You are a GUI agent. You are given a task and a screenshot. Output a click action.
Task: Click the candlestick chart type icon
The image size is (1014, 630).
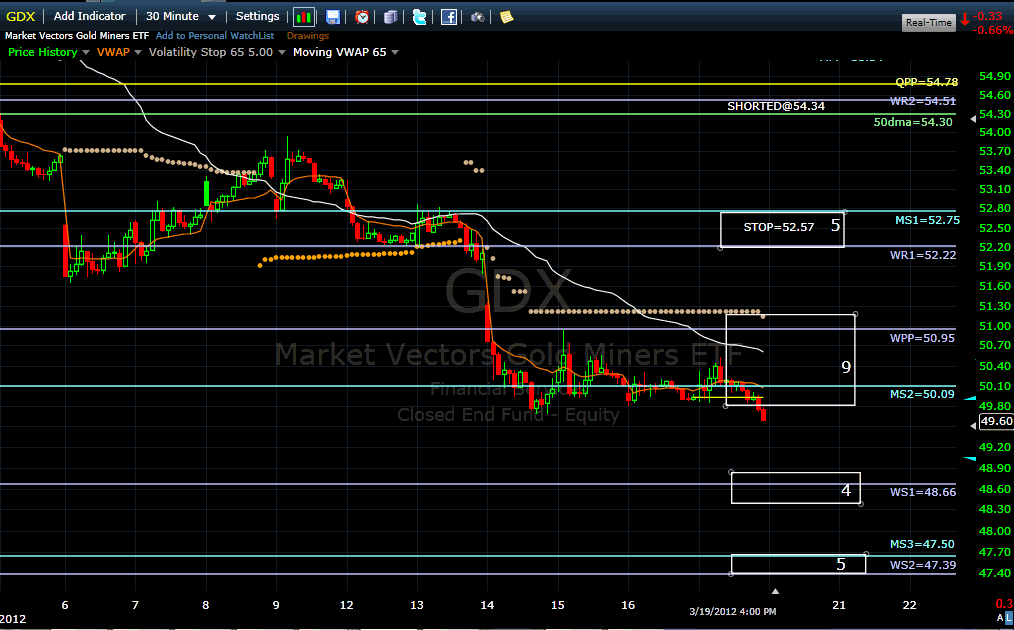(304, 17)
